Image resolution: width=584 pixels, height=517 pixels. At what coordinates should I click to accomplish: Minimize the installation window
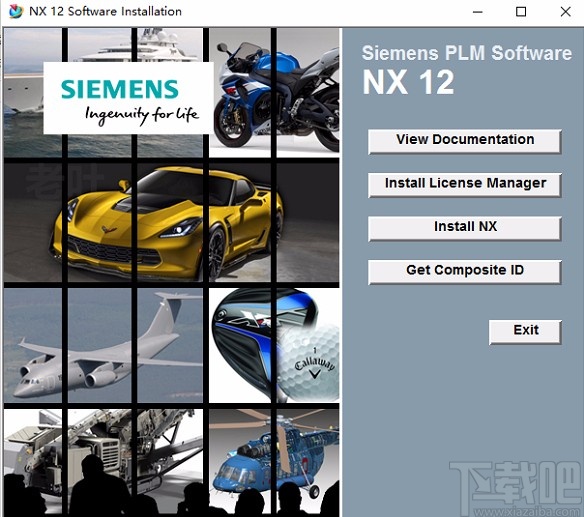pyautogui.click(x=478, y=12)
